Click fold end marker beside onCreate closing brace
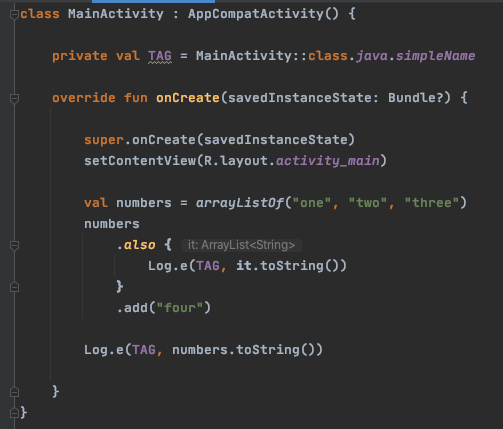Image resolution: width=503 pixels, height=429 pixels. click(x=14, y=392)
